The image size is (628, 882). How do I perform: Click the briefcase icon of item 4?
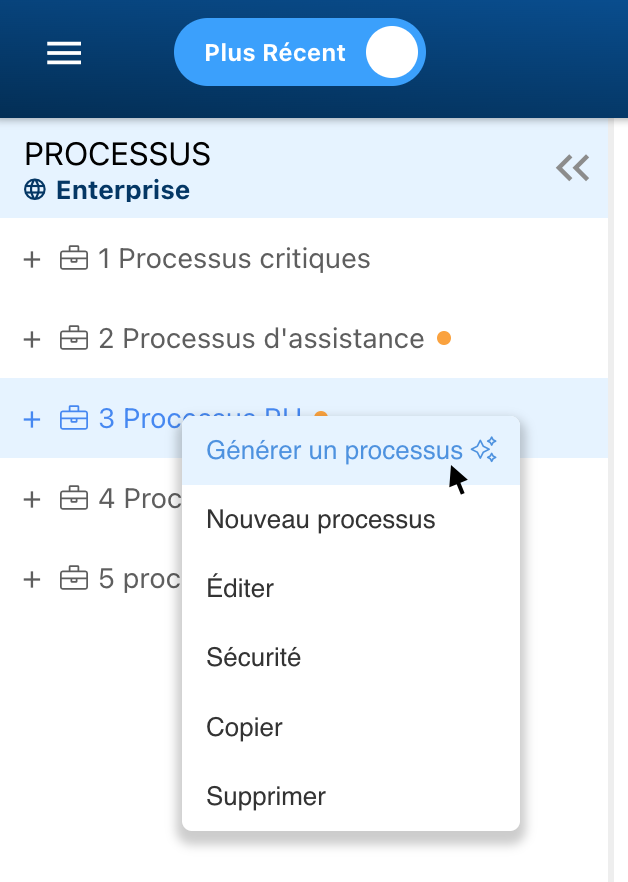(x=74, y=498)
